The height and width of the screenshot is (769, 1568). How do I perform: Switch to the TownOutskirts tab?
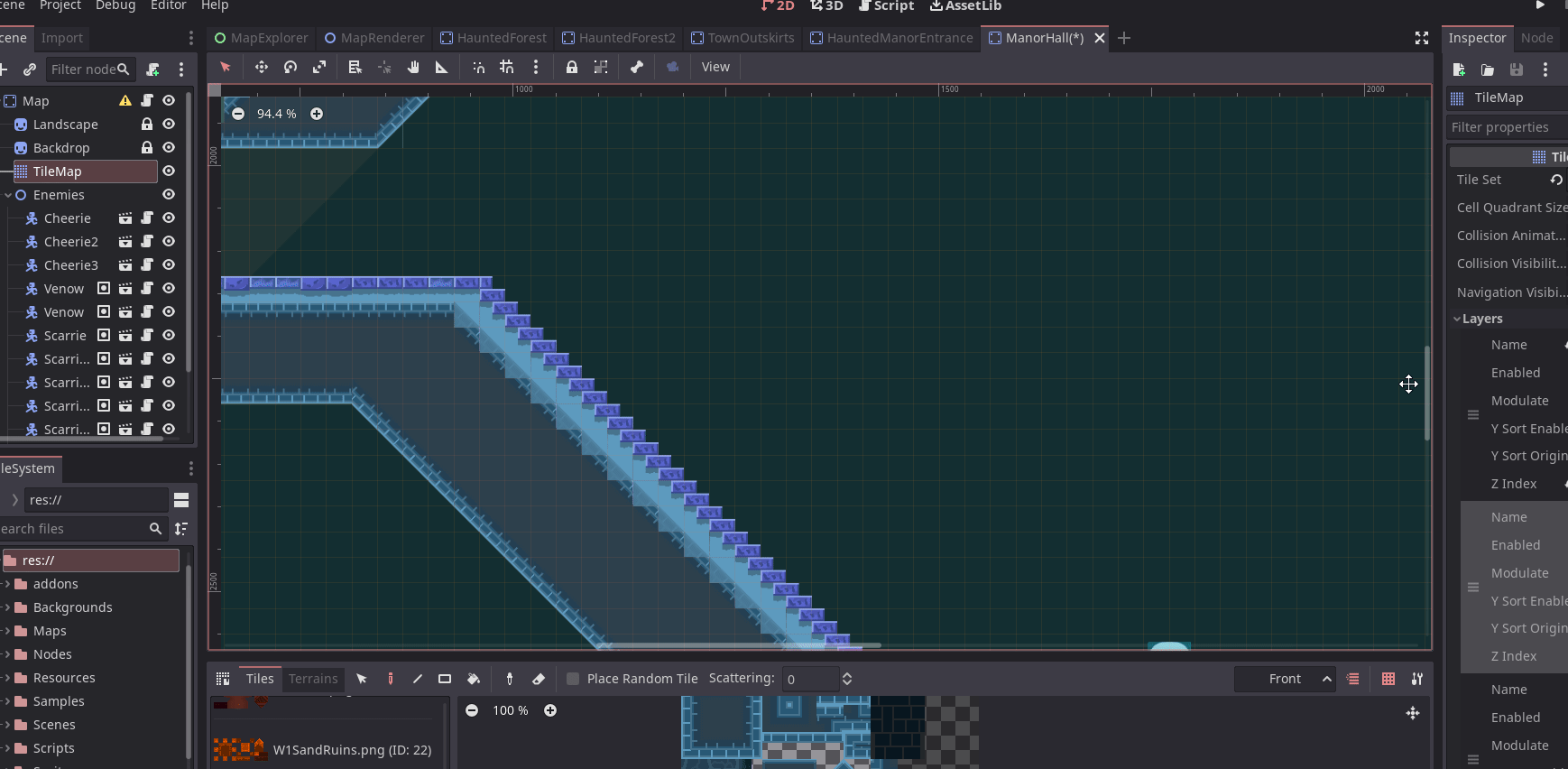click(742, 38)
